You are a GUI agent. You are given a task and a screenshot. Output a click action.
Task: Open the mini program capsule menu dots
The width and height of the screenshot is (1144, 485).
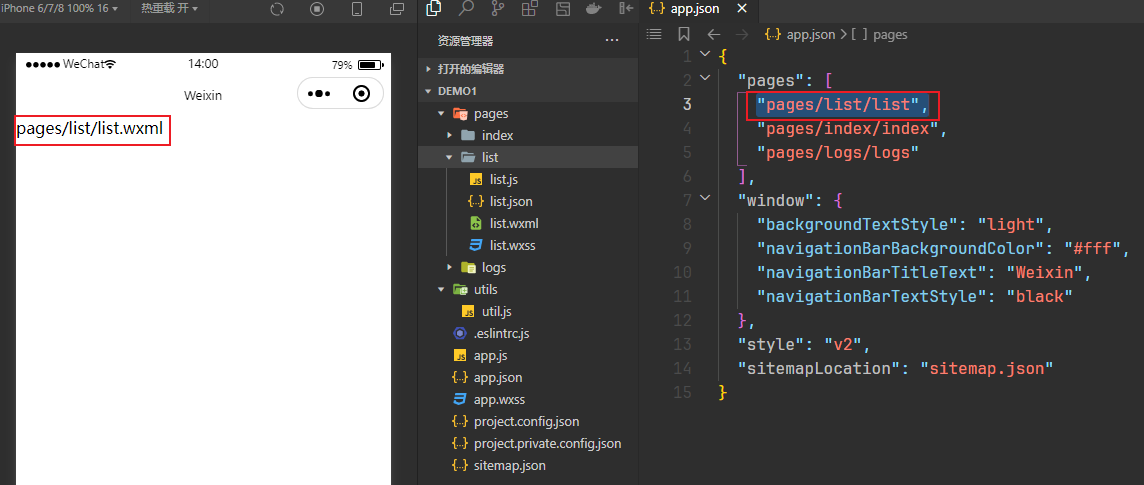(x=320, y=93)
